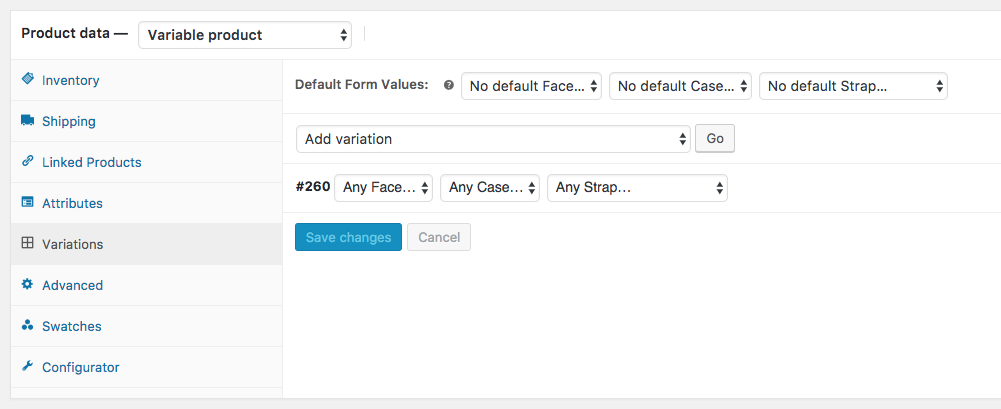The image size is (1001, 409).
Task: Click the help icon beside Default Form Values
Action: coord(448,86)
